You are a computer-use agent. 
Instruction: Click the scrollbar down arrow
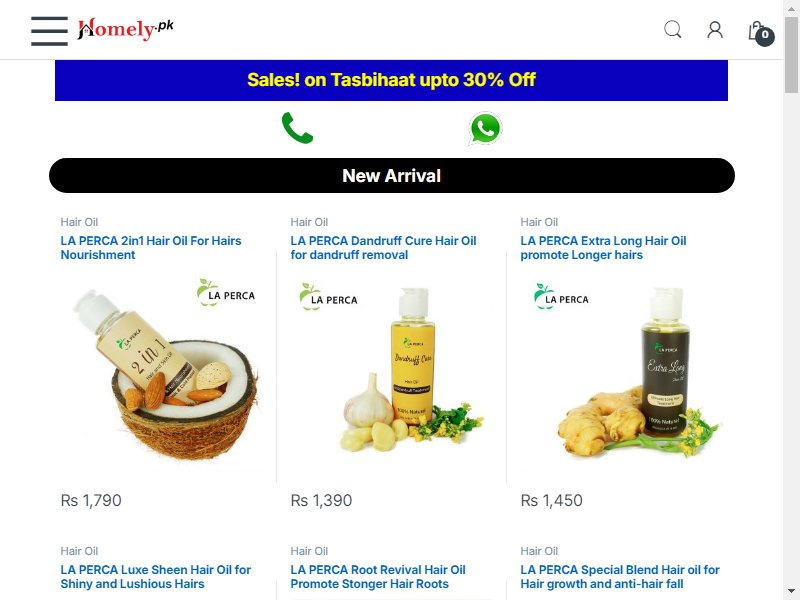coord(791,591)
